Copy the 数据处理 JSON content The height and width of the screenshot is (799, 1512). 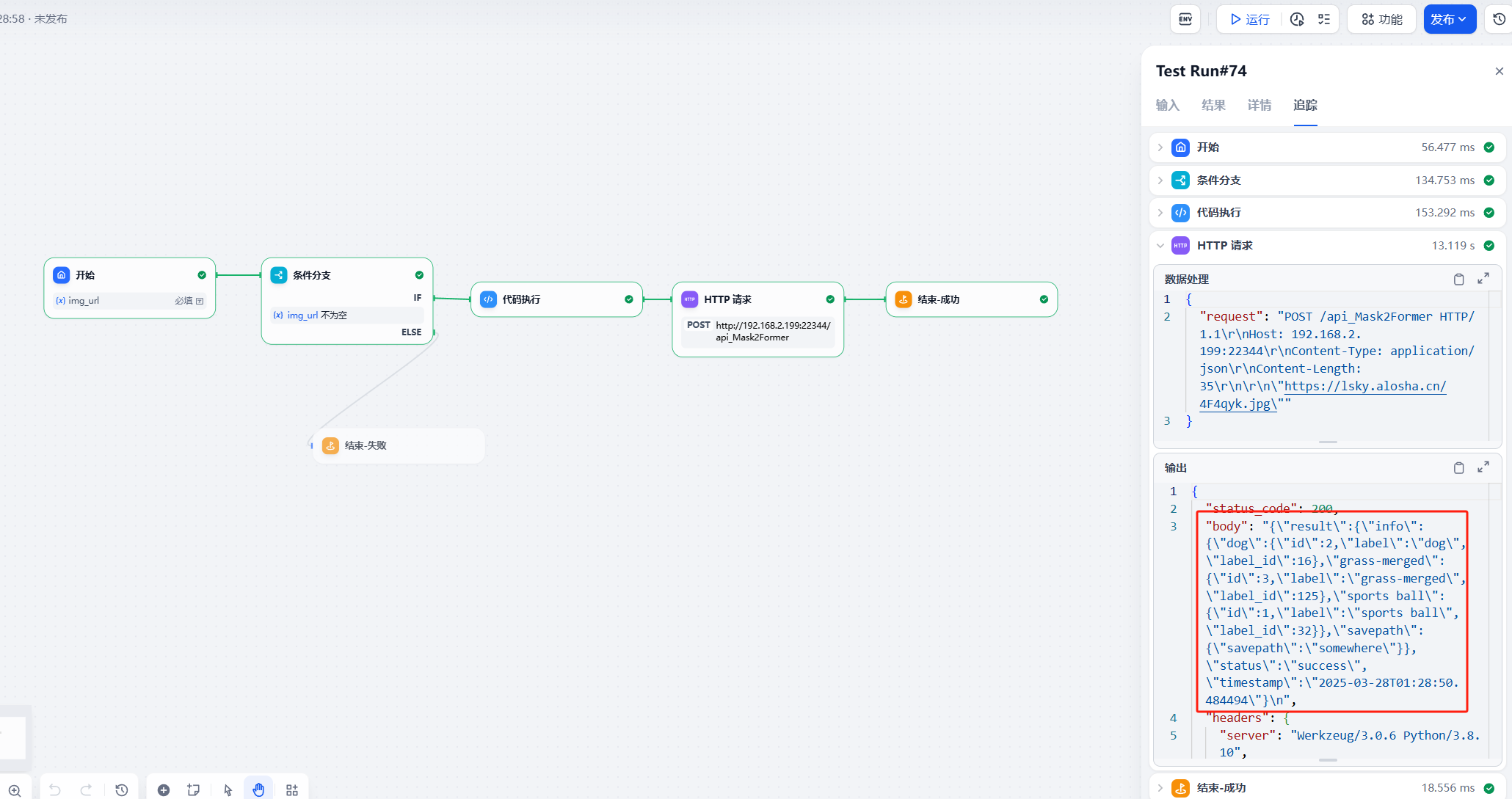coord(1459,279)
